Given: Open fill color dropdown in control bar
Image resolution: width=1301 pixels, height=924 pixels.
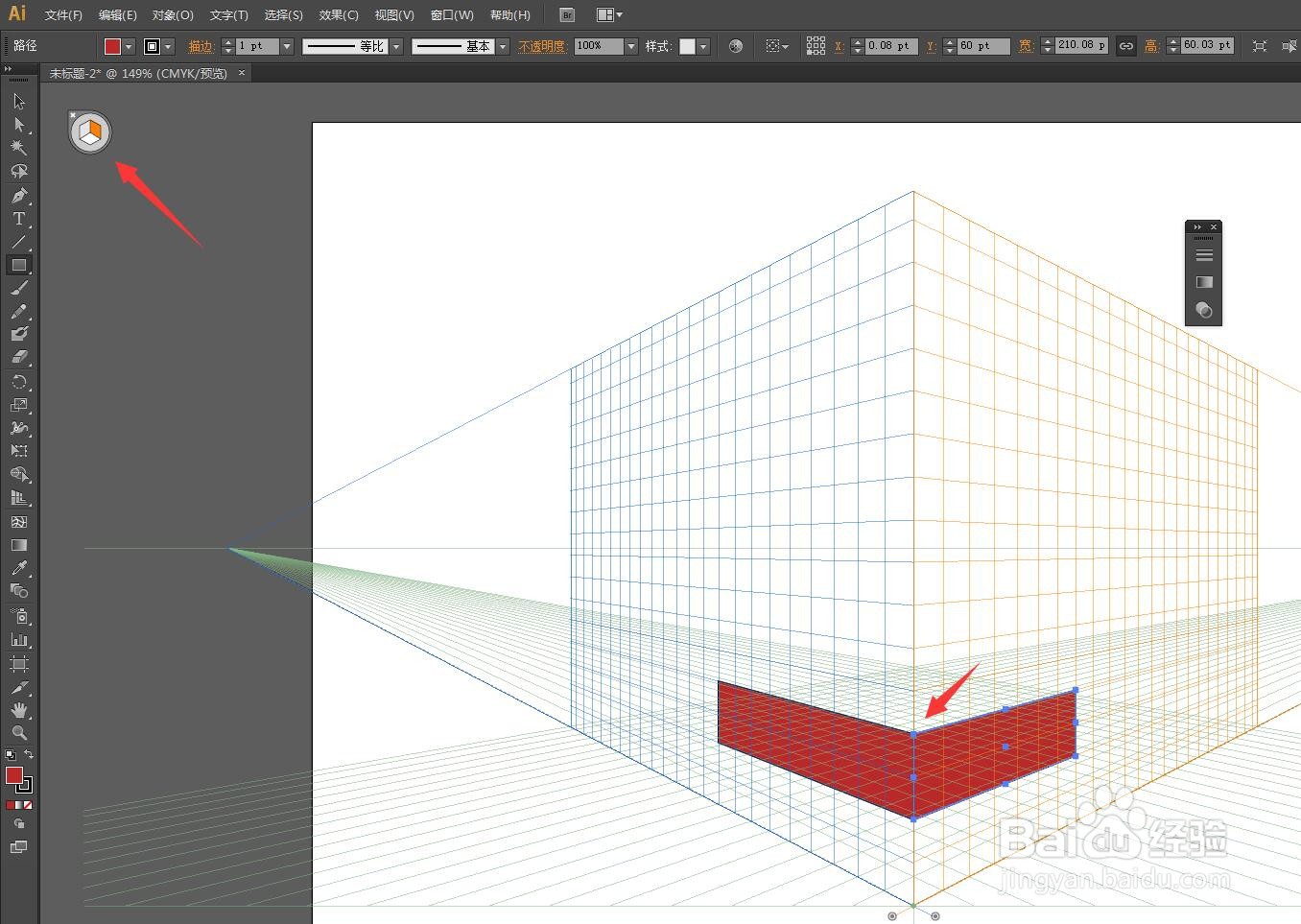Looking at the screenshot, I should [129, 46].
